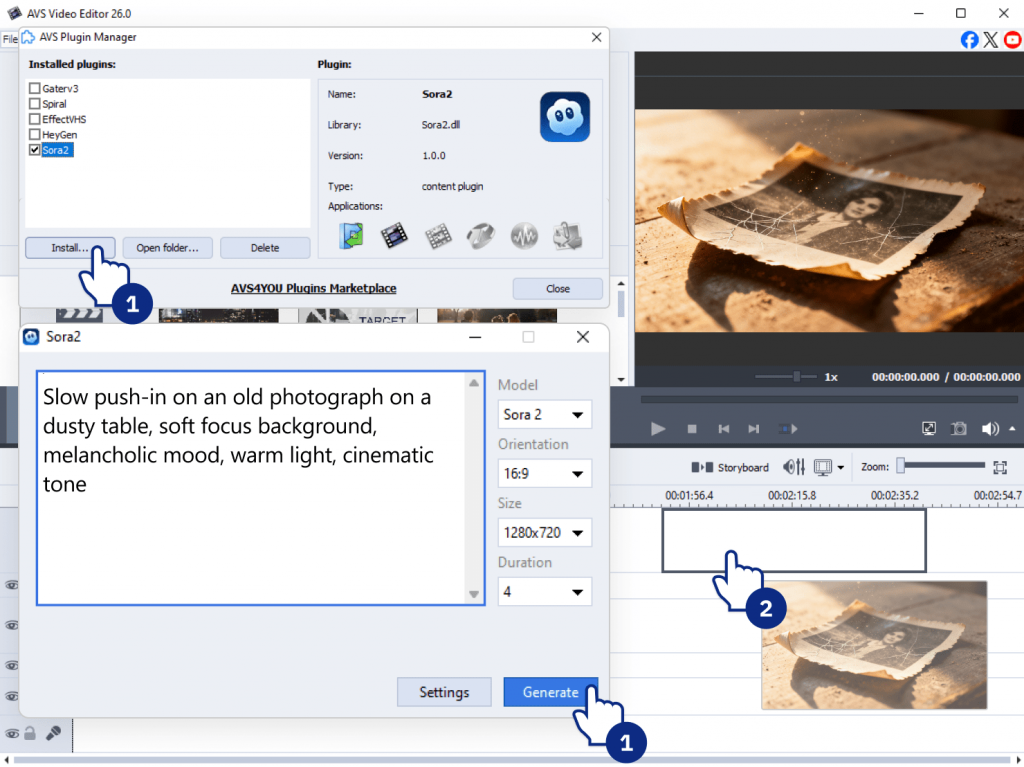Switch to Storyboard view
1024x767 pixels.
click(x=731, y=467)
